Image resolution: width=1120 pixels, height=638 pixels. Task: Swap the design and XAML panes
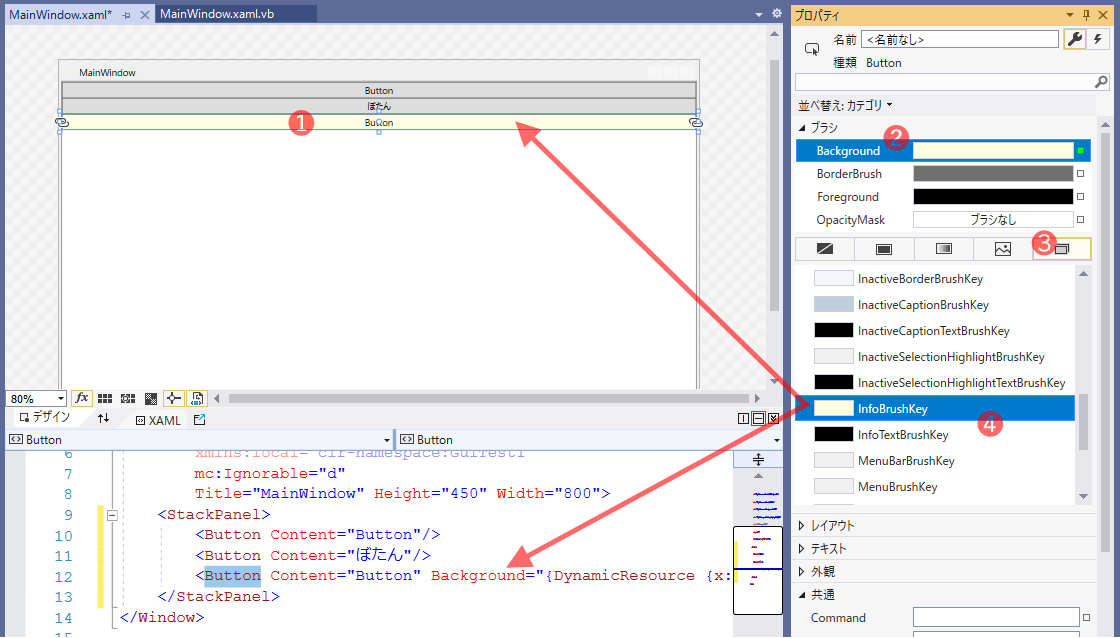pyautogui.click(x=104, y=419)
